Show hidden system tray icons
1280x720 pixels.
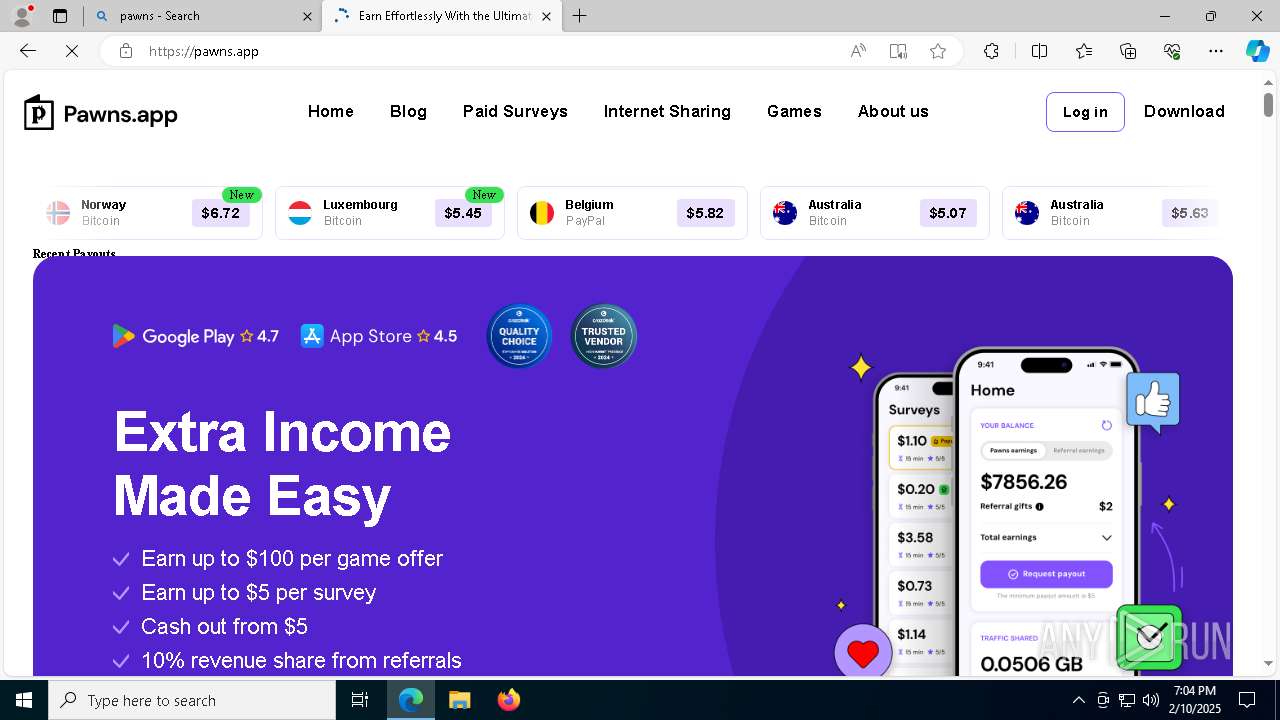point(1078,700)
